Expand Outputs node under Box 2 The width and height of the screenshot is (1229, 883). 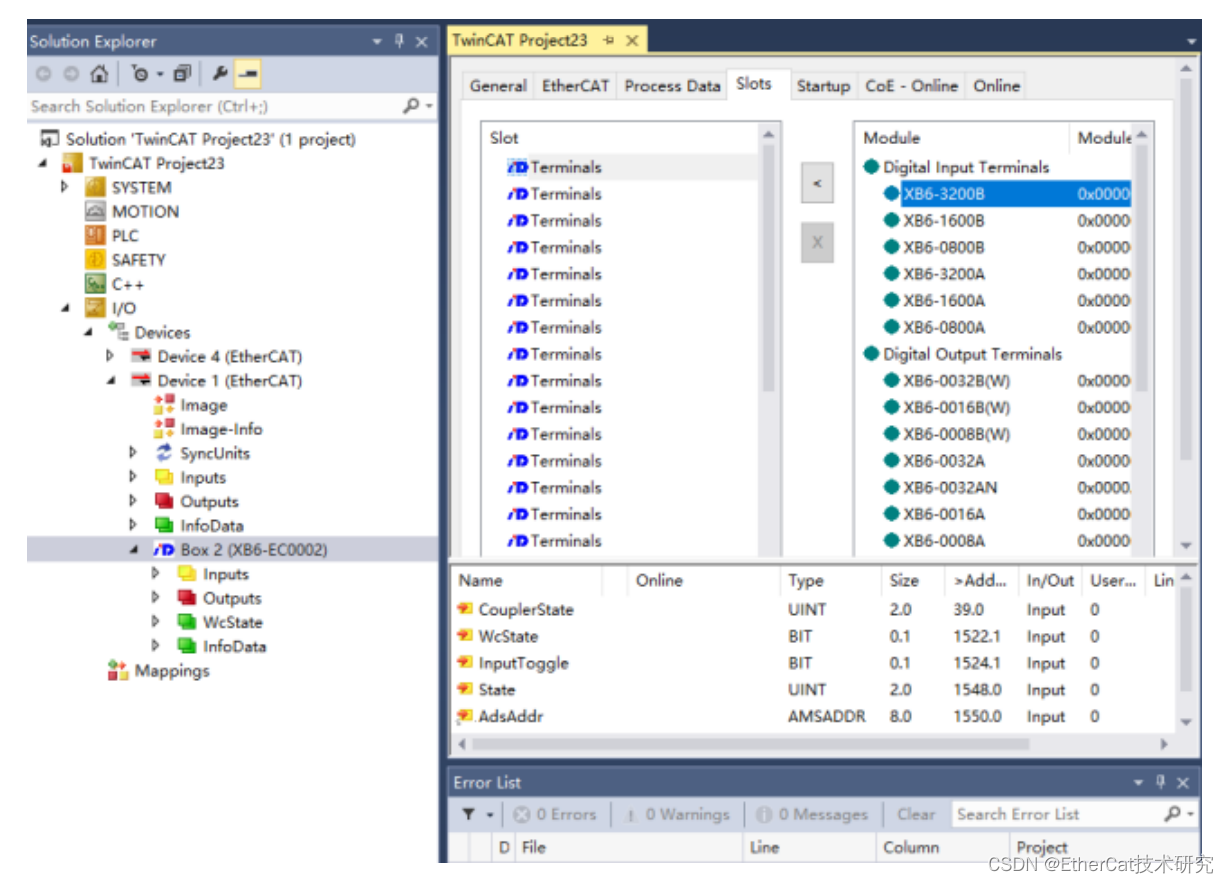156,598
